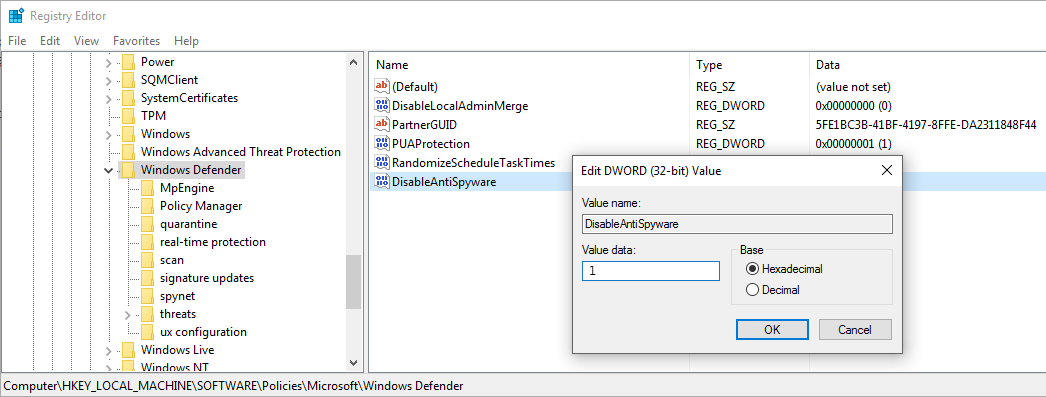Select the (Default) string value icon

click(382, 86)
